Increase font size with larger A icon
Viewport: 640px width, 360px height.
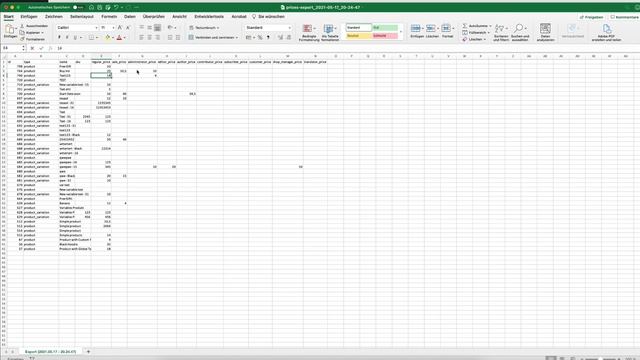(x=120, y=28)
